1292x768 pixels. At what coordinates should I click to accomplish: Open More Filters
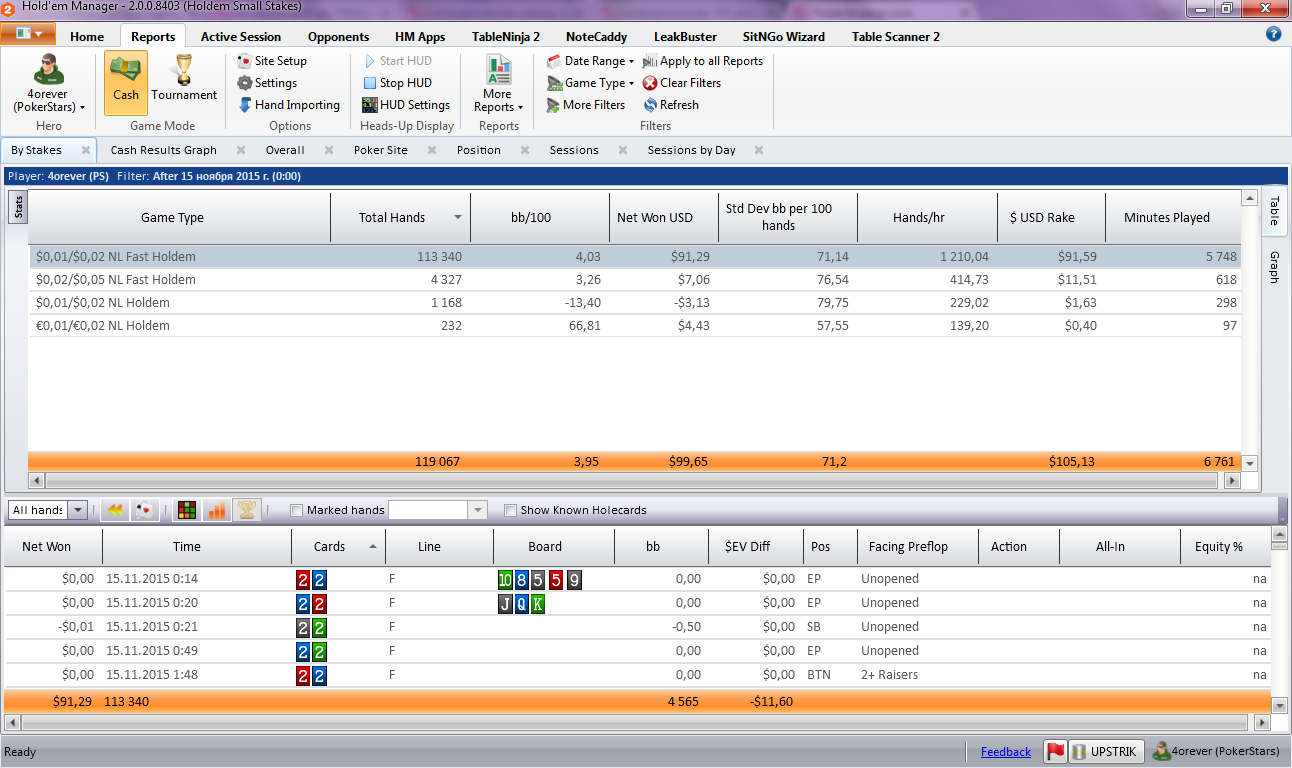[586, 105]
